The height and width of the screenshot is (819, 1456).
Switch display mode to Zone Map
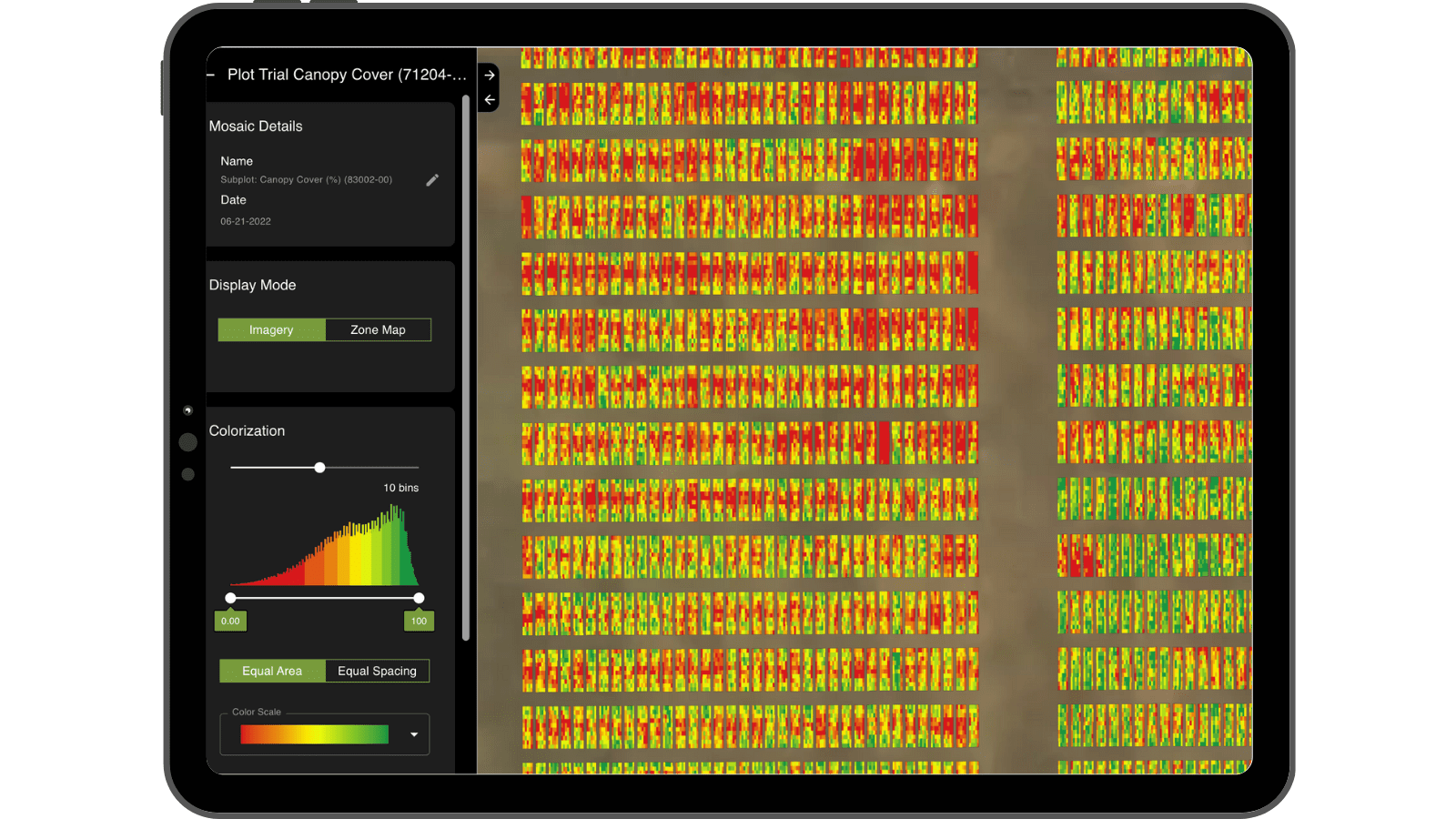378,329
